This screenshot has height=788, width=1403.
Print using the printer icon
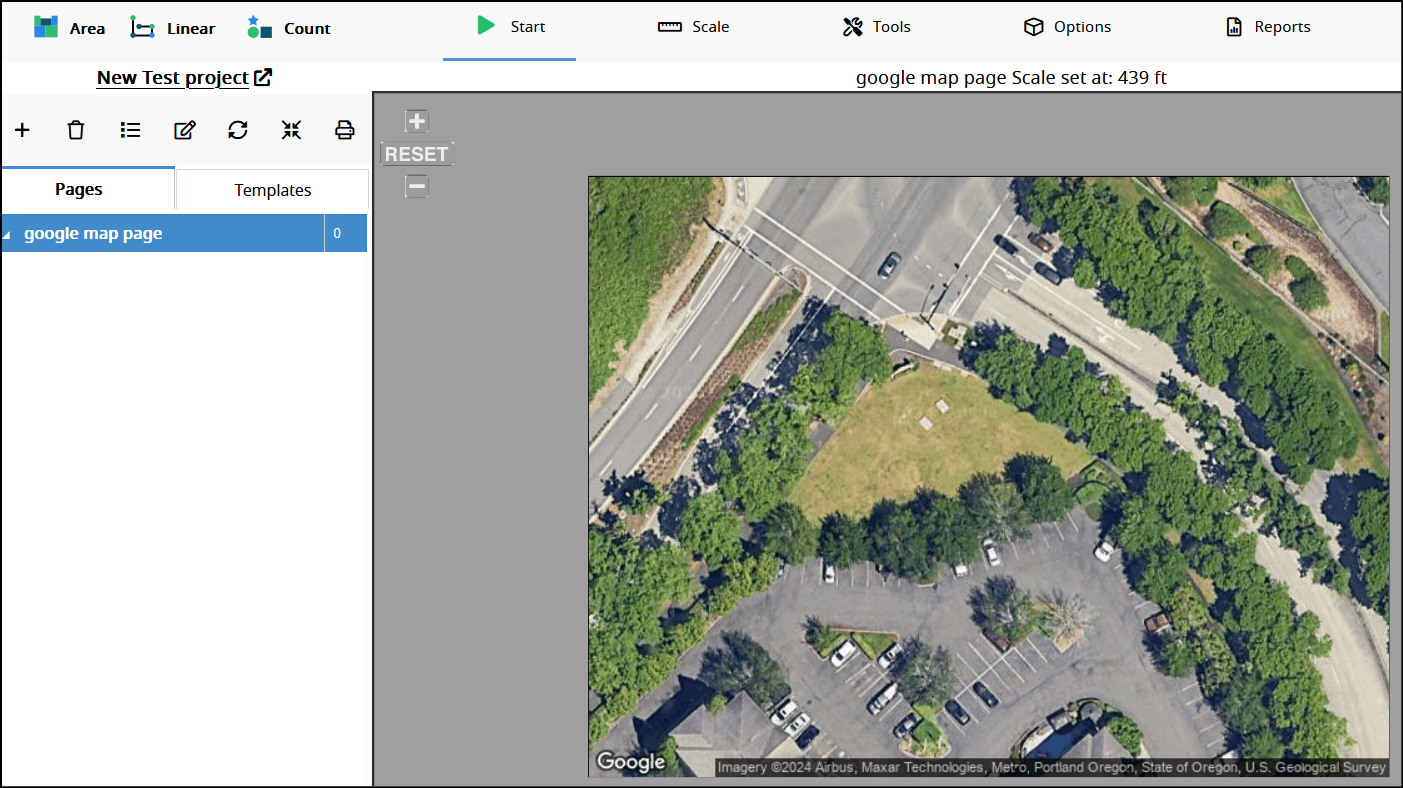[345, 130]
